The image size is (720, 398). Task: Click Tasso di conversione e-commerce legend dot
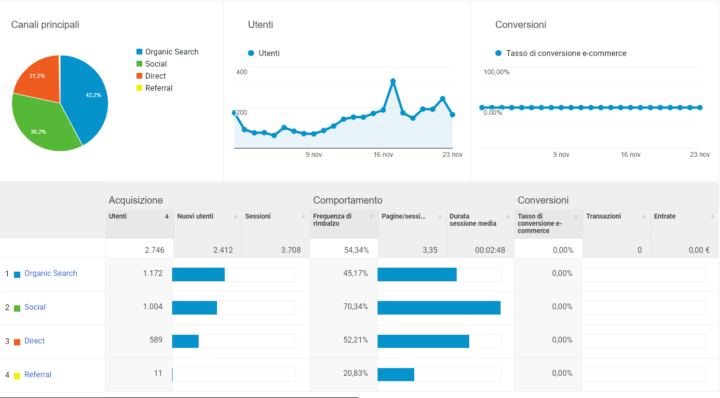point(498,53)
